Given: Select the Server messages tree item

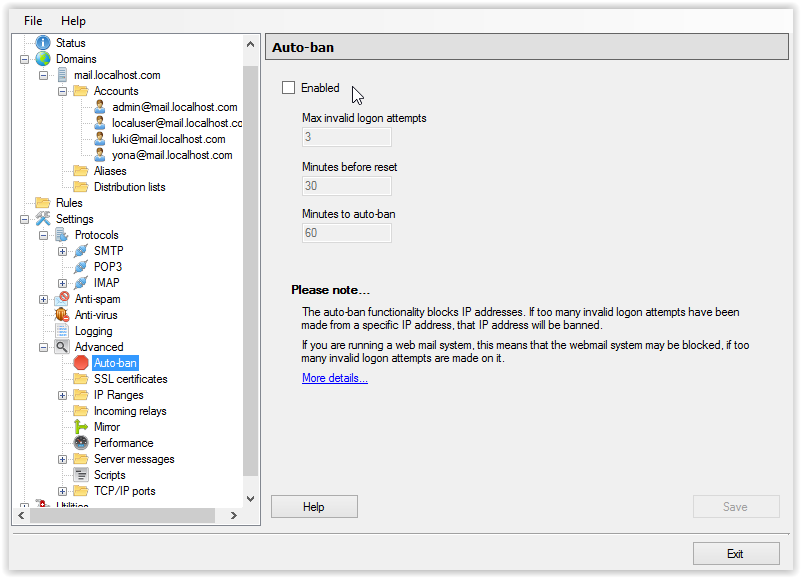Looking at the screenshot, I should tap(134, 459).
